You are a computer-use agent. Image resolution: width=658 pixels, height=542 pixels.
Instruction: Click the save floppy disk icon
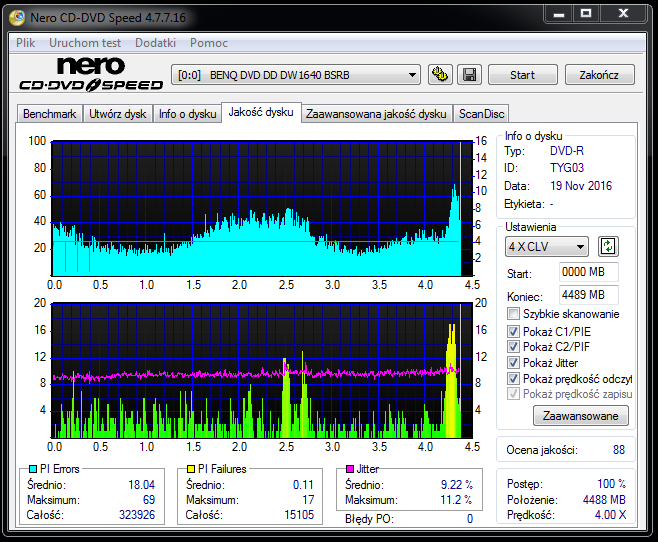coord(469,75)
